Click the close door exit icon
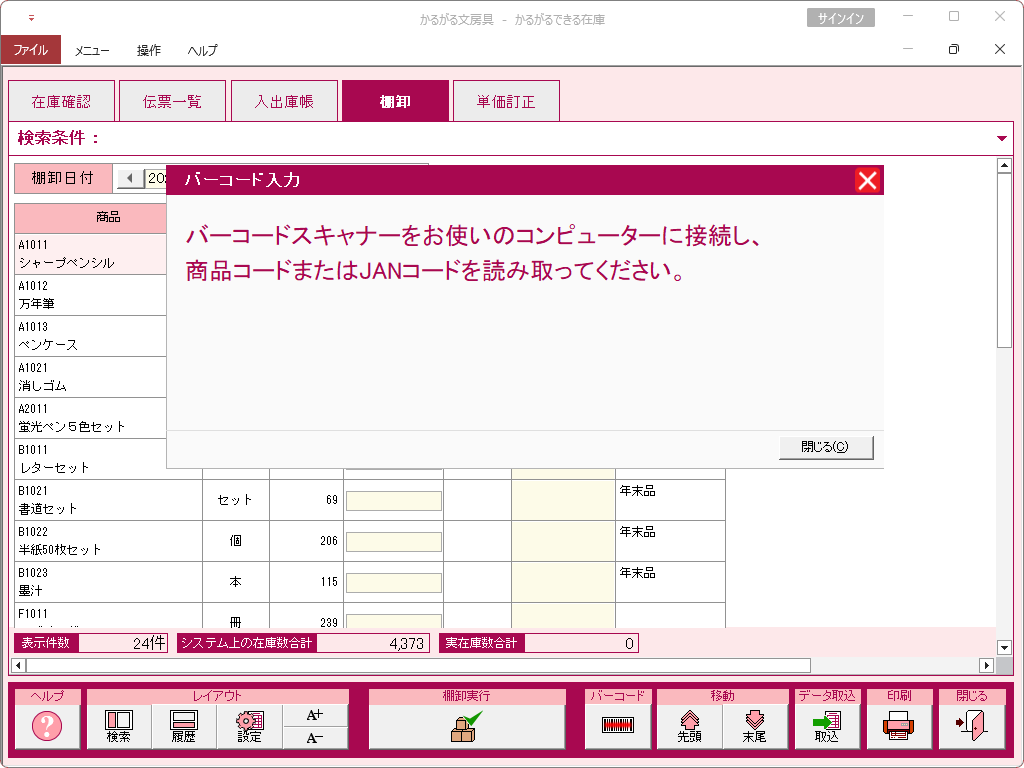The height and width of the screenshot is (768, 1024). [x=971, y=726]
